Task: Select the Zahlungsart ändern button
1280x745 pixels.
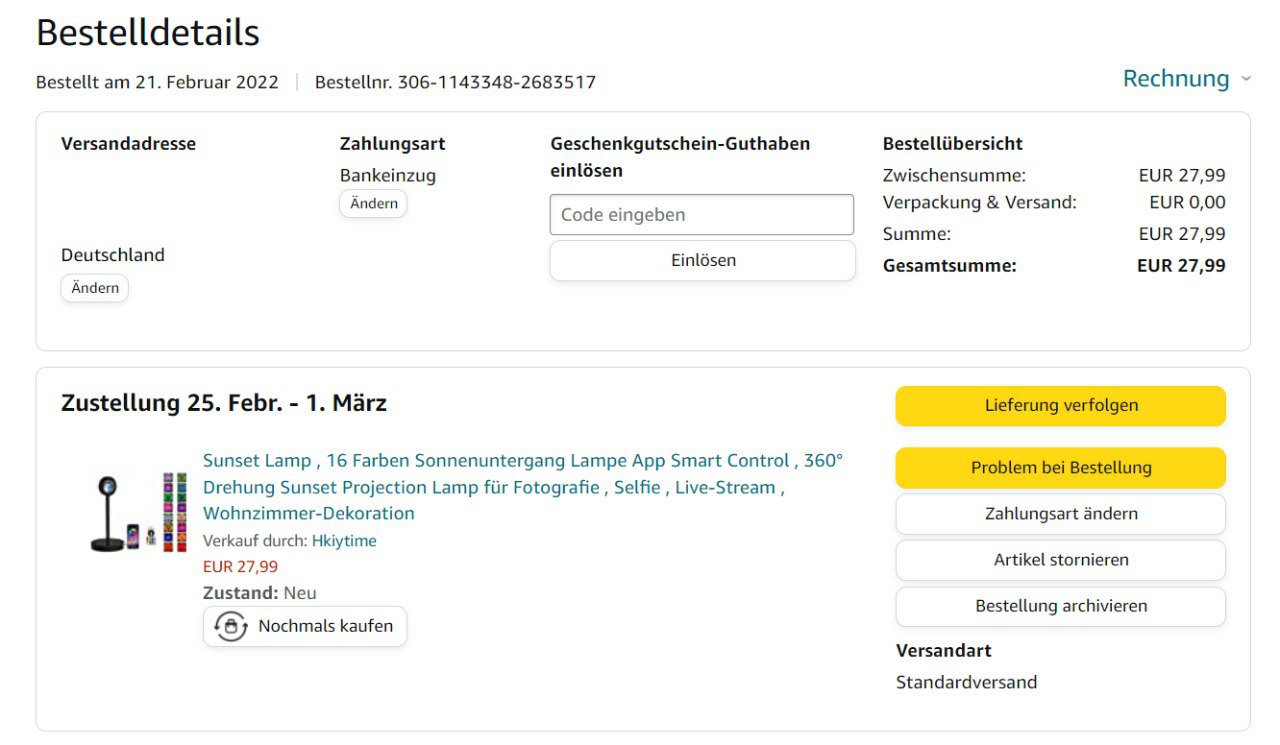Action: click(1060, 514)
